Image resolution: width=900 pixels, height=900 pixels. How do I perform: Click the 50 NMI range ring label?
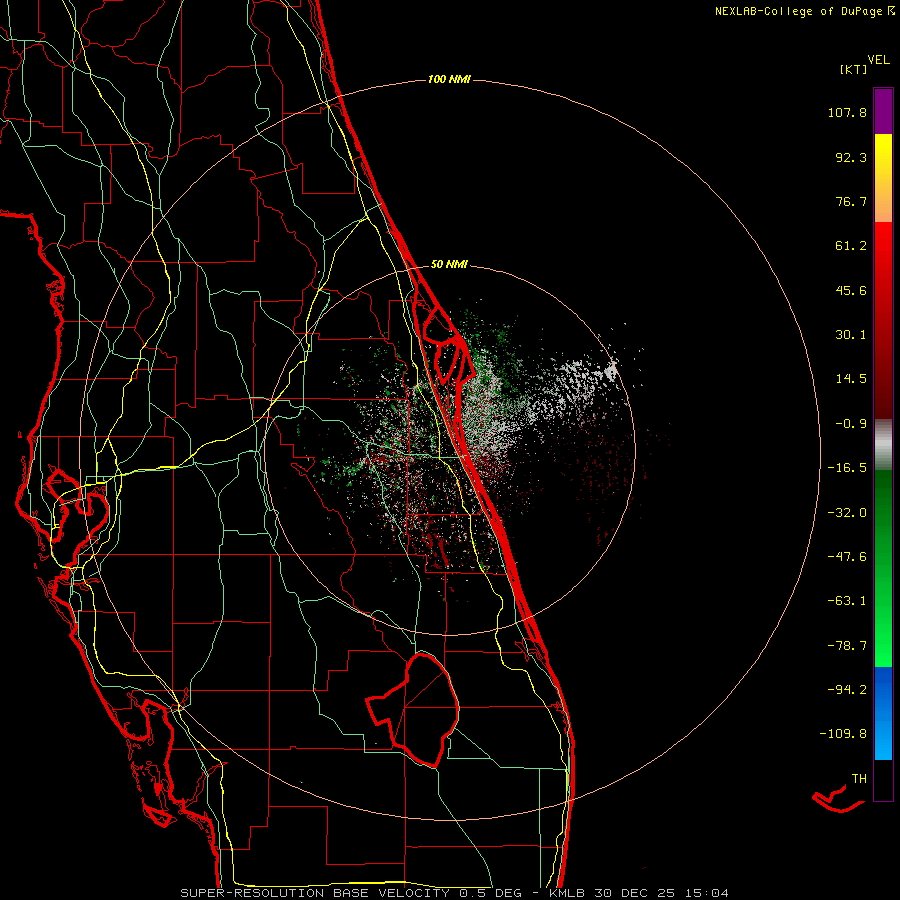pyautogui.click(x=449, y=264)
